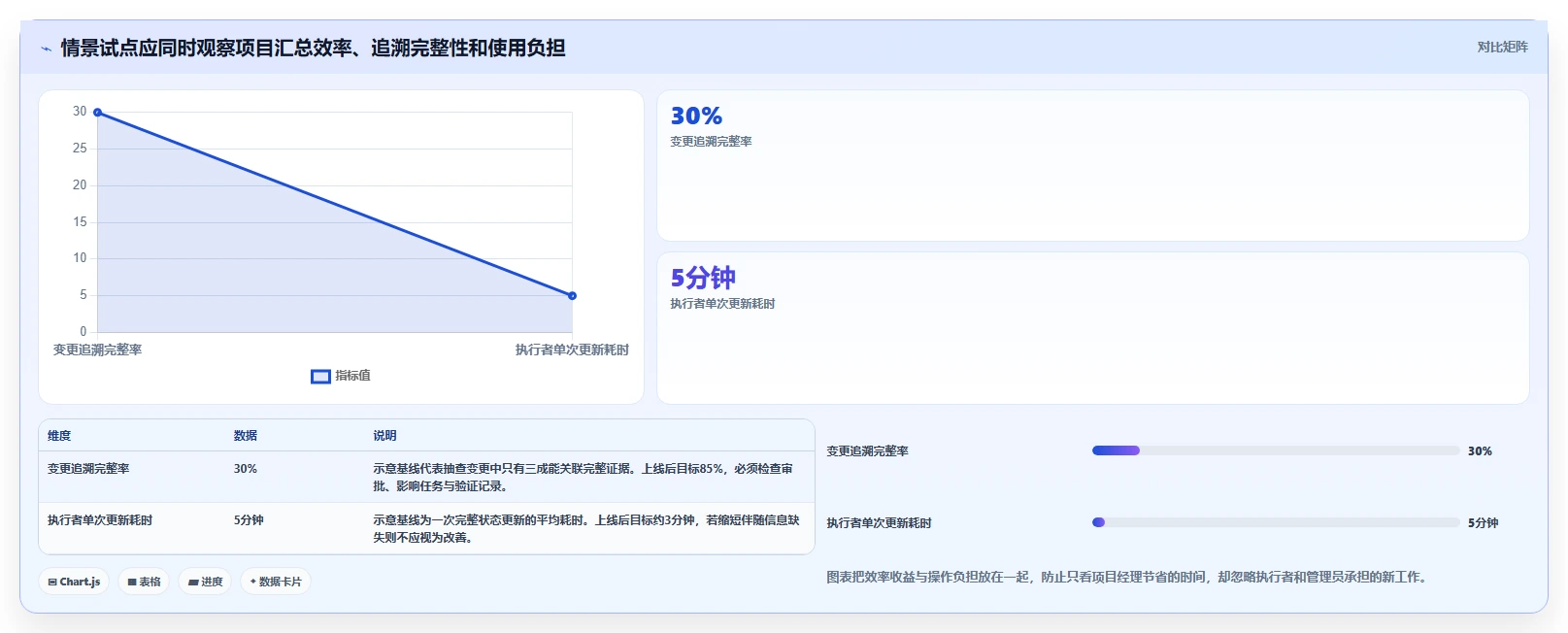This screenshot has height=633, width=1568.
Task: Click the y-axis label 15 on the chart
Action: pyautogui.click(x=80, y=222)
